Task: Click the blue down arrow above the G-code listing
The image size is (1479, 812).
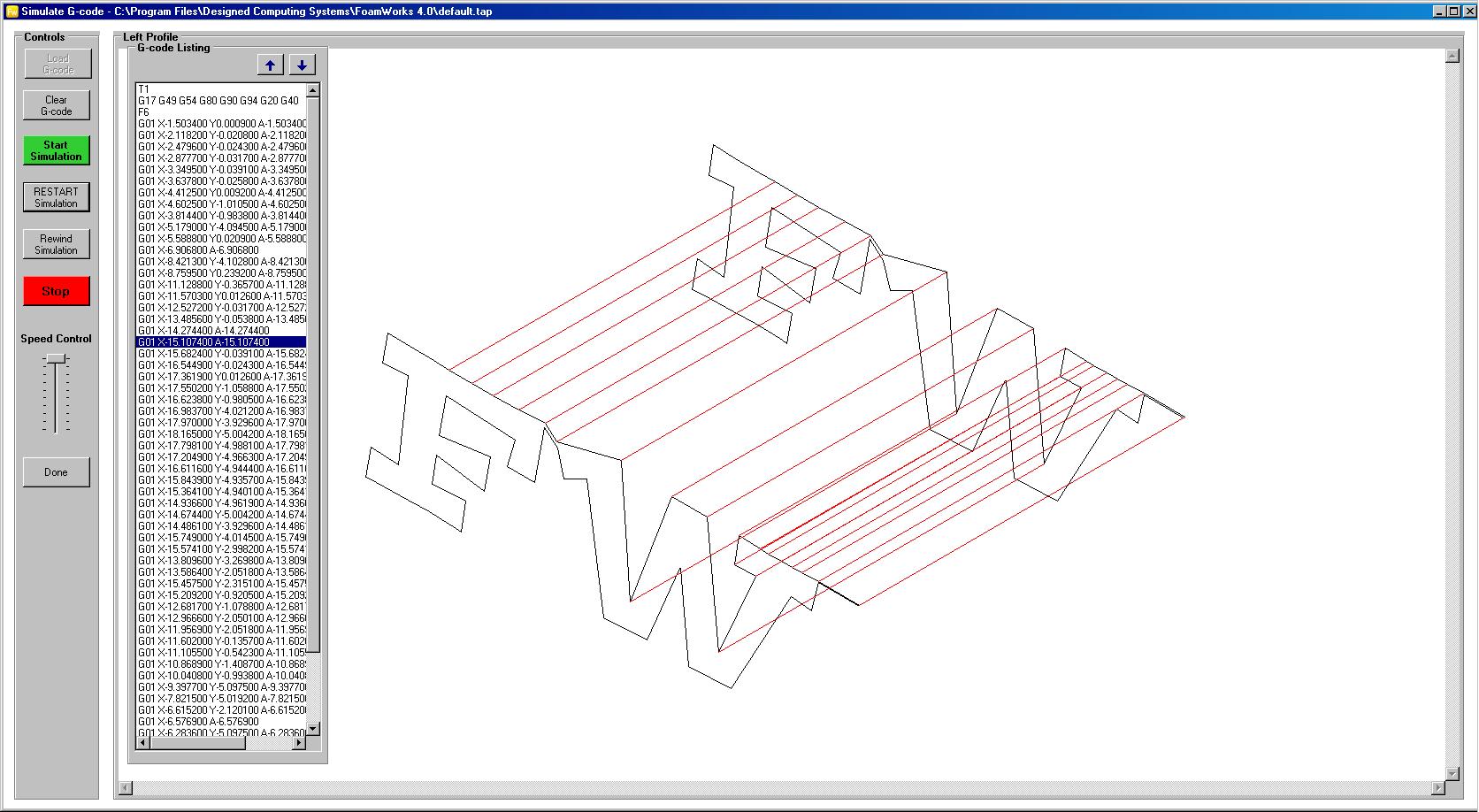Action: [302, 64]
